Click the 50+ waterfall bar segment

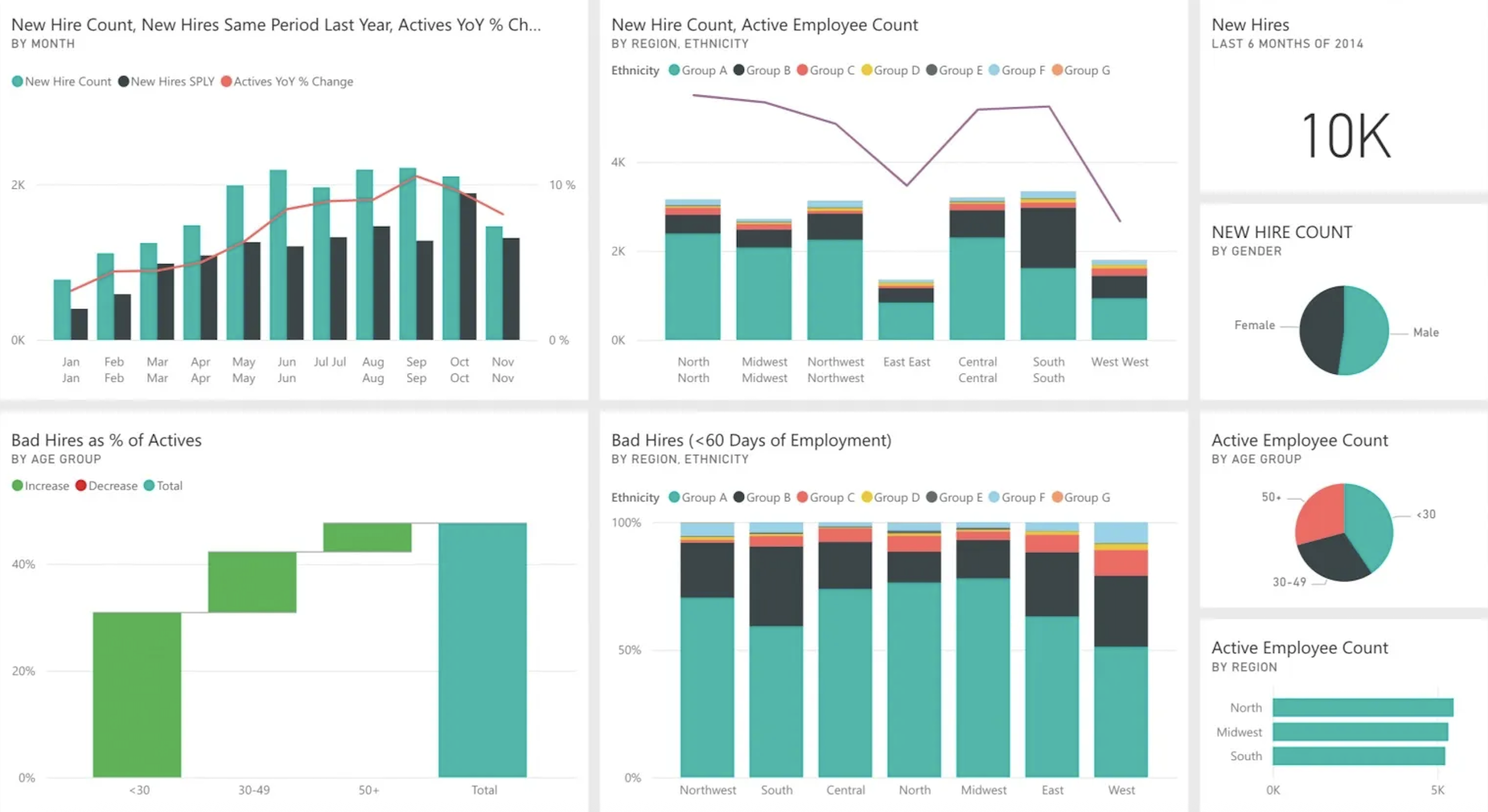click(367, 537)
